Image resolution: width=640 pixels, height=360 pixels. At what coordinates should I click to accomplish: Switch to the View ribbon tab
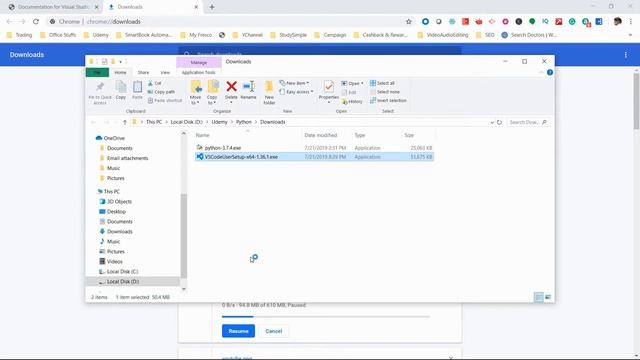click(x=165, y=72)
